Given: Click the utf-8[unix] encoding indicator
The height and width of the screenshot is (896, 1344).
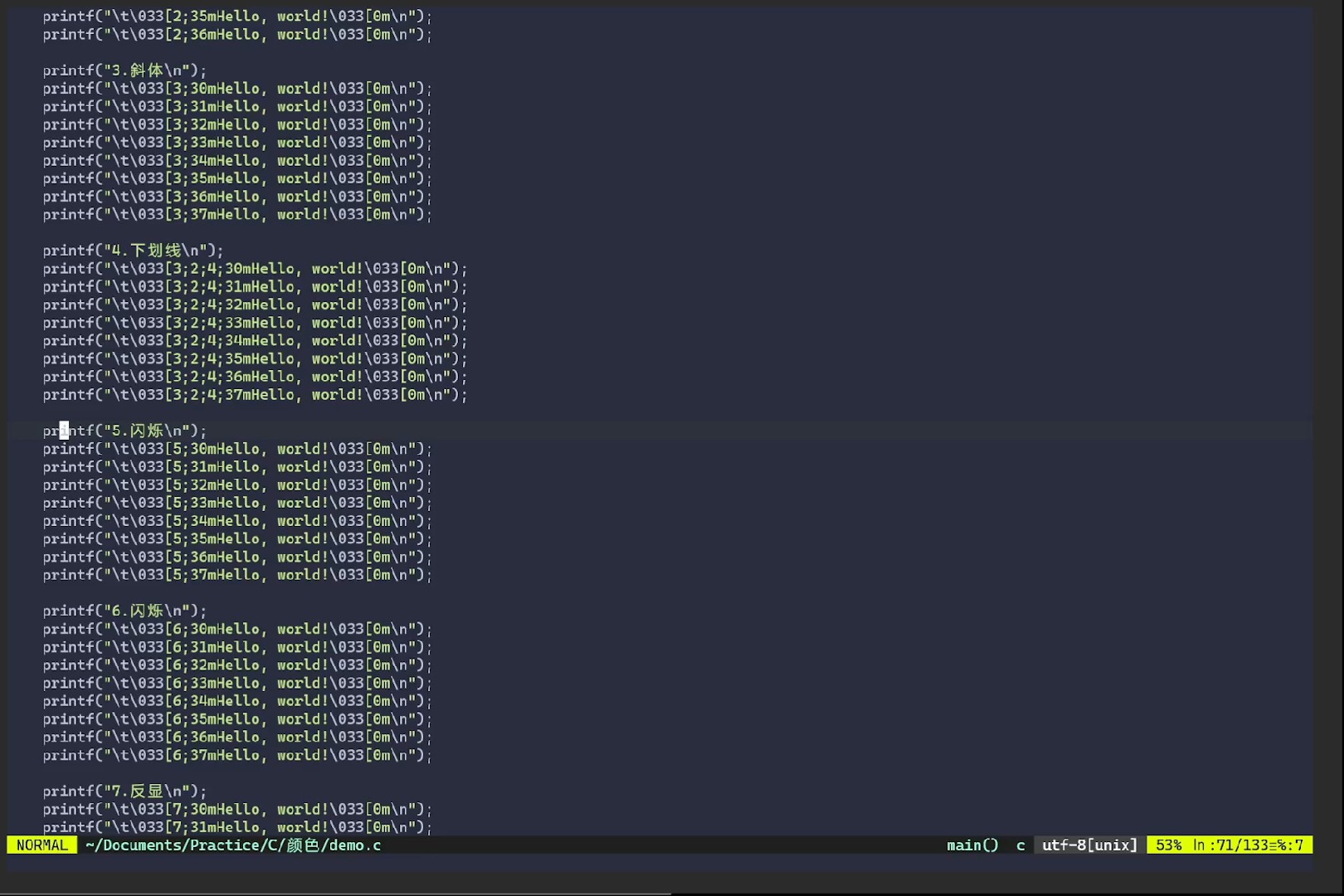Looking at the screenshot, I should click(1089, 845).
